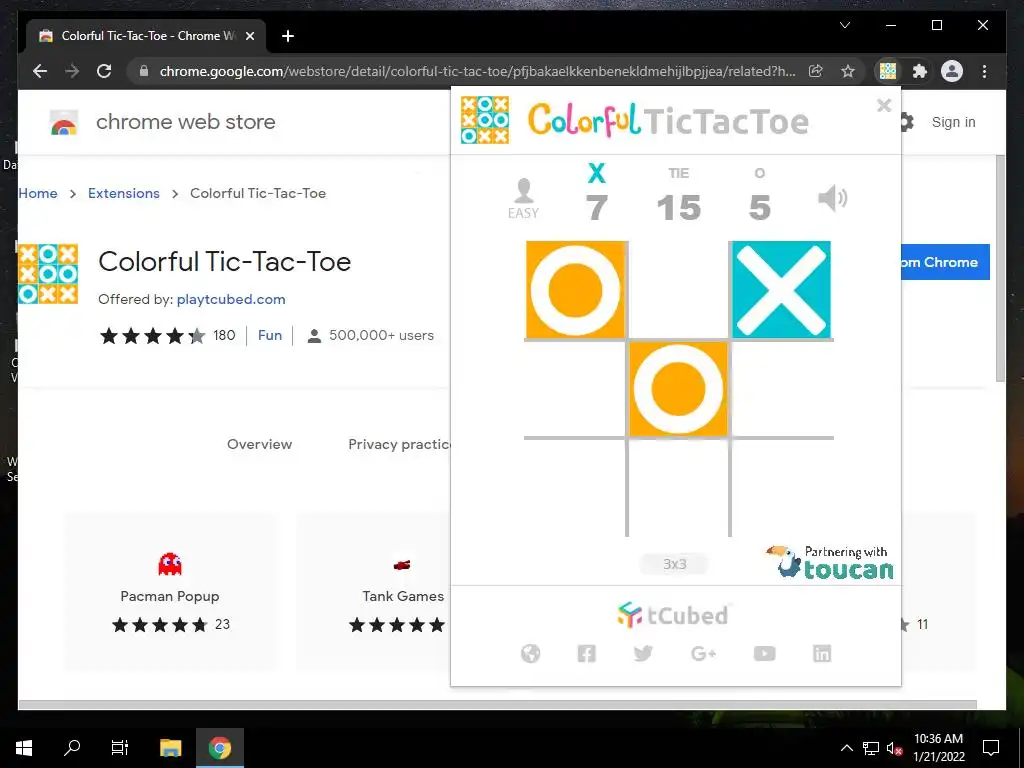1024x768 pixels.
Task: Open the Chrome profile avatar
Action: pos(952,71)
